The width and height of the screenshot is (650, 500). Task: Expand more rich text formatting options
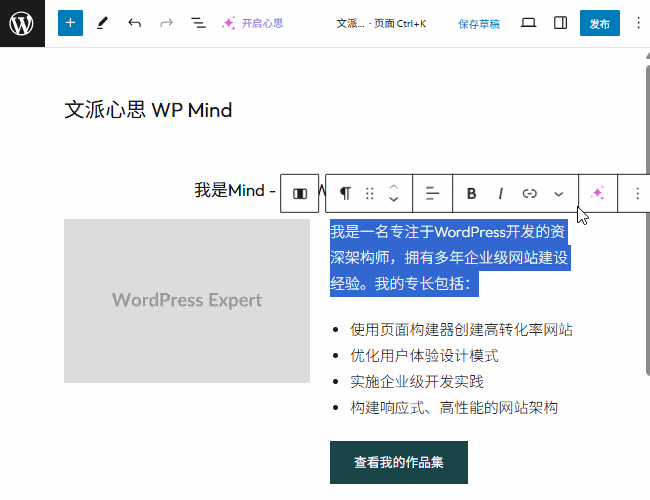tap(559, 194)
